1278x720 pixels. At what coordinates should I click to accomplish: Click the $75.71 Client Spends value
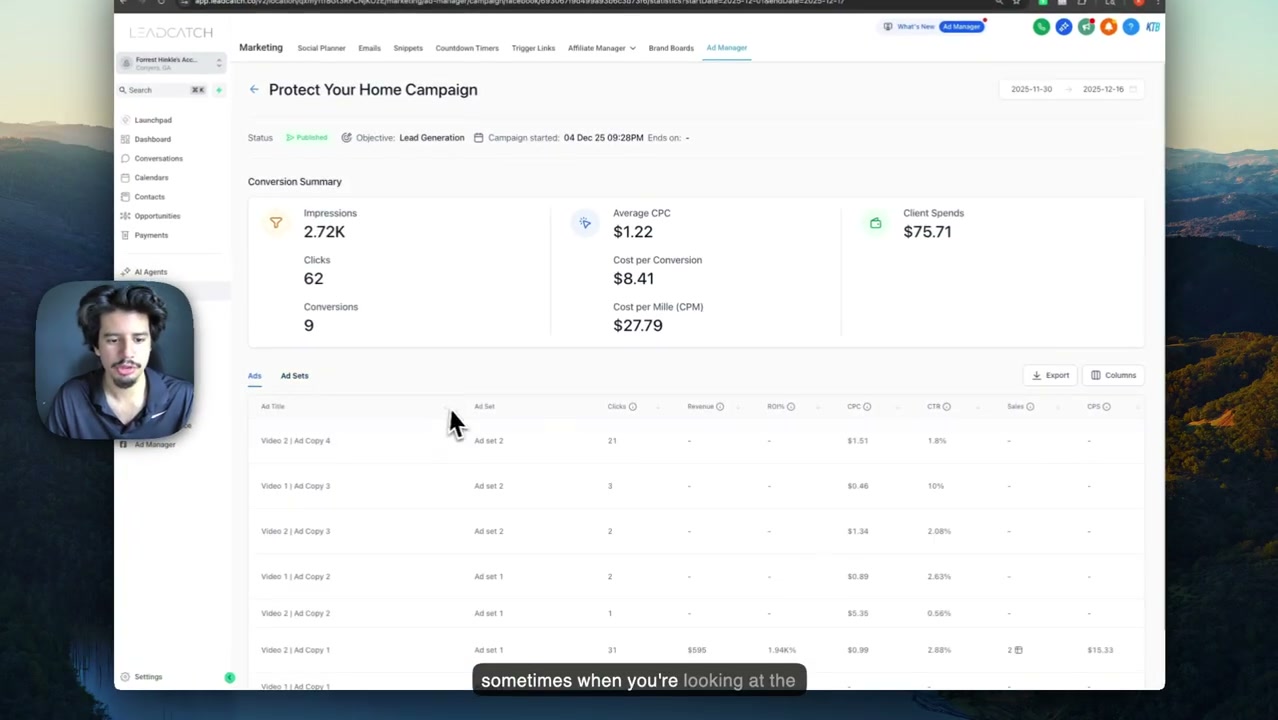point(927,232)
